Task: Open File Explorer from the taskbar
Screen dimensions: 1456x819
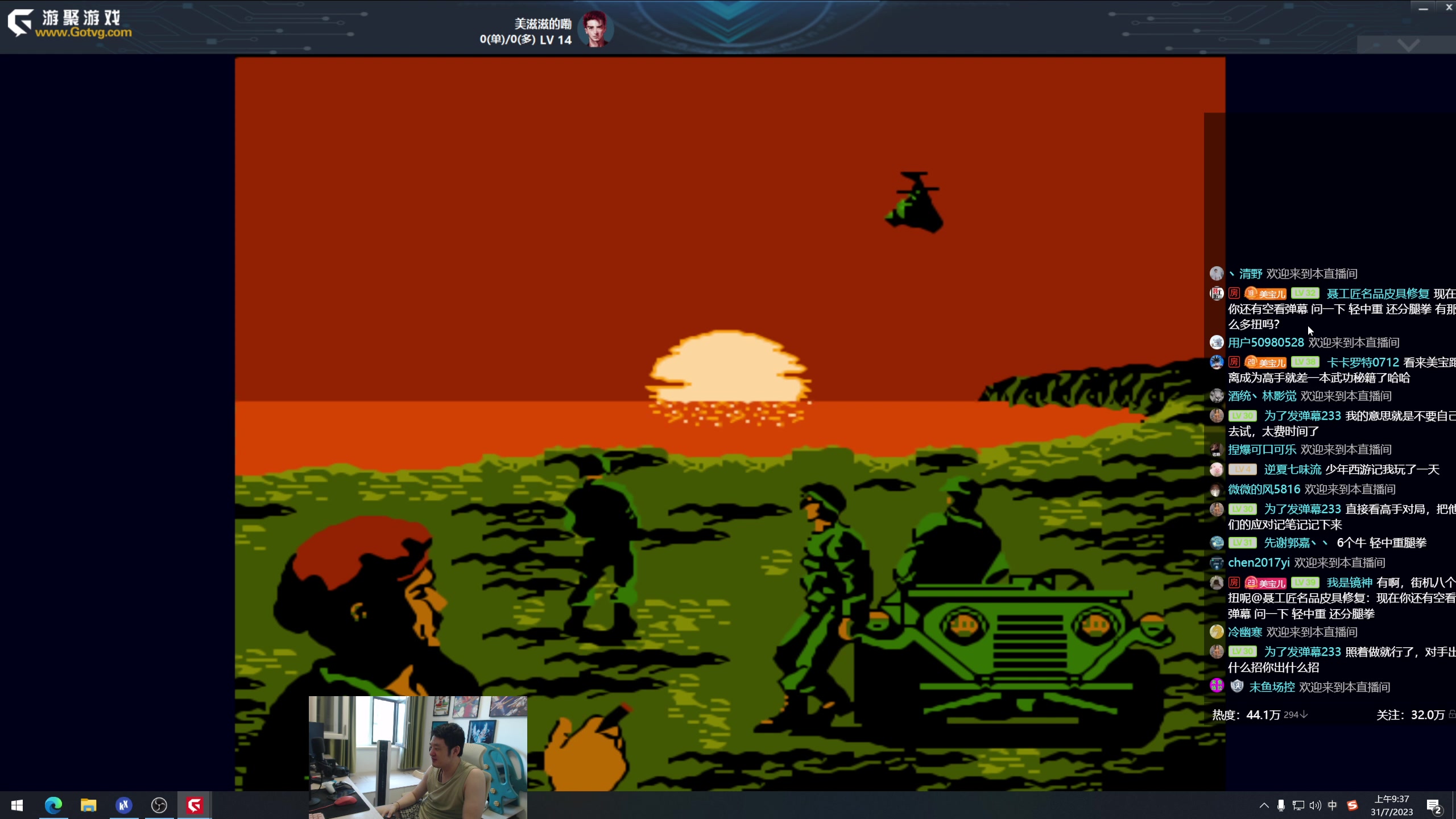Action: pos(89,805)
